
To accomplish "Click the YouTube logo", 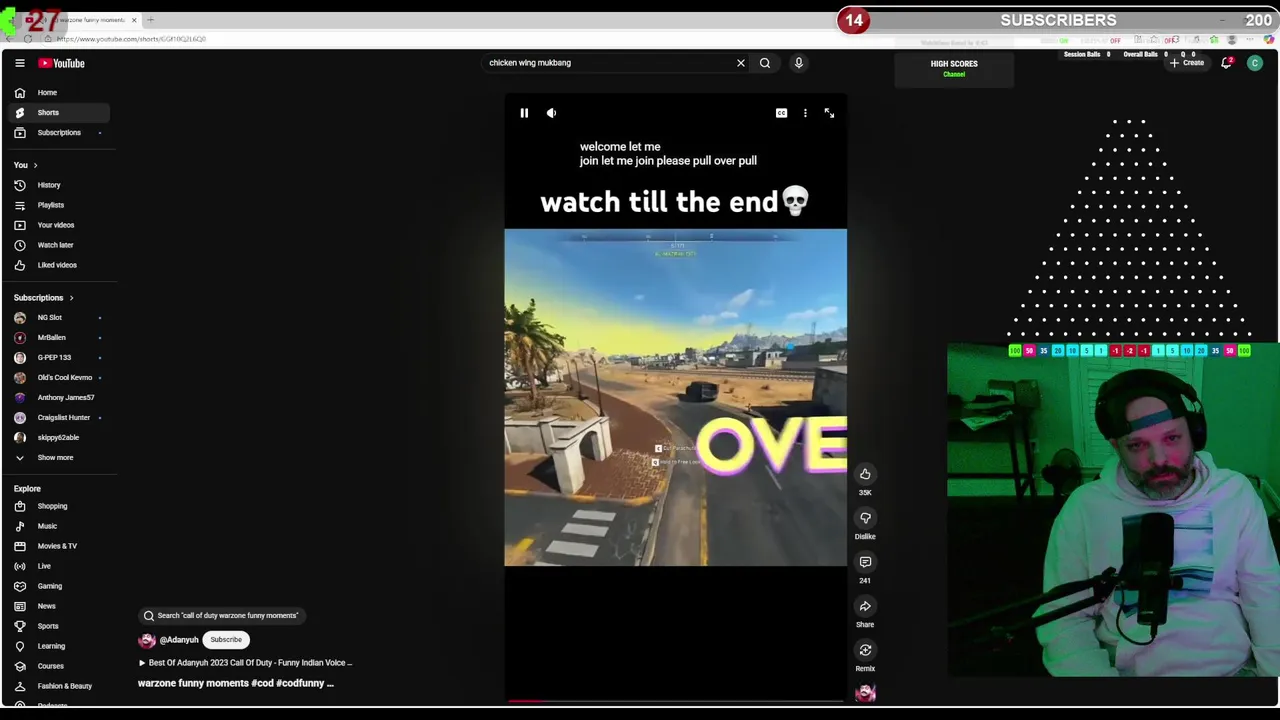I will (62, 63).
